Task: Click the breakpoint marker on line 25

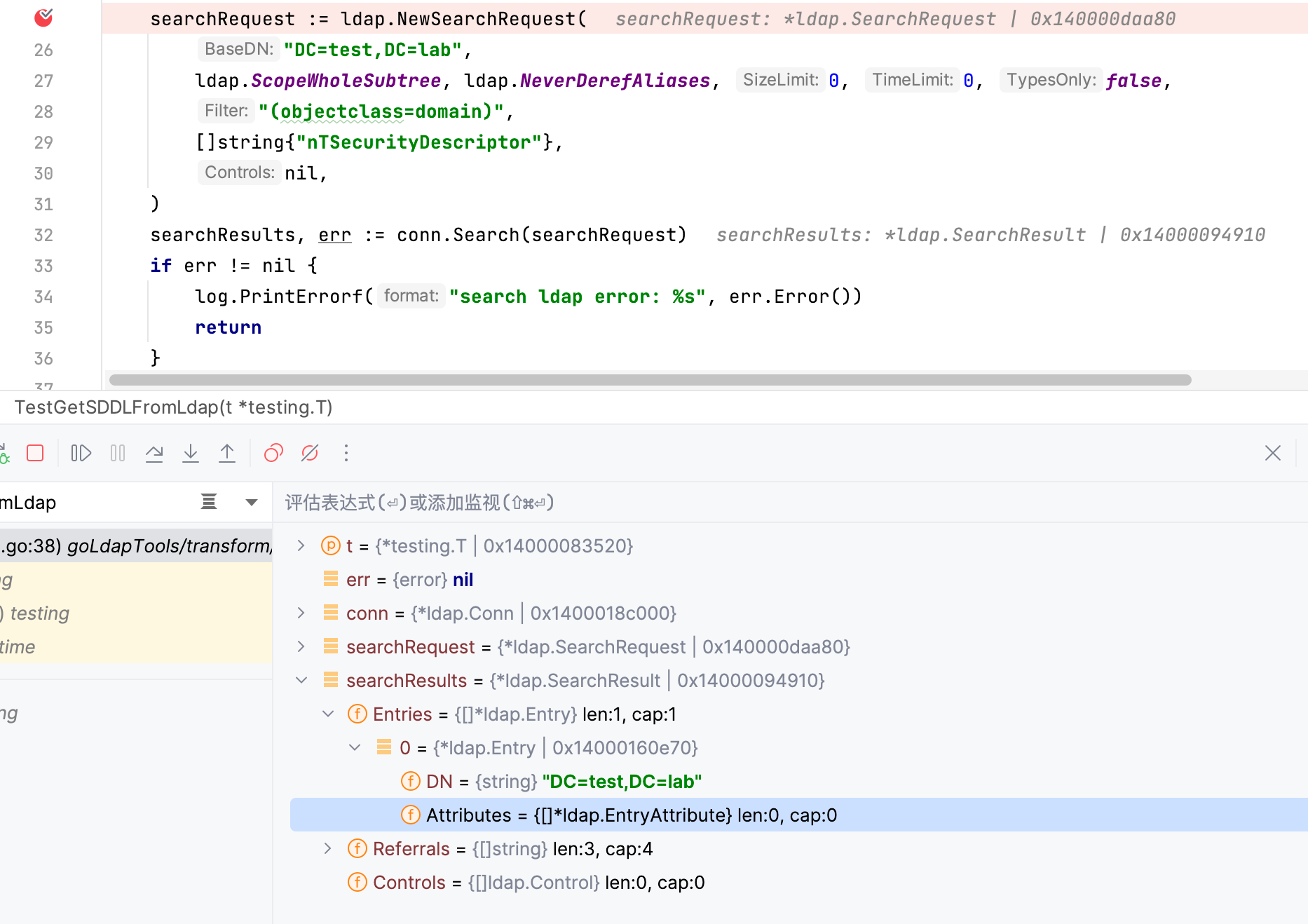Action: pos(43,18)
